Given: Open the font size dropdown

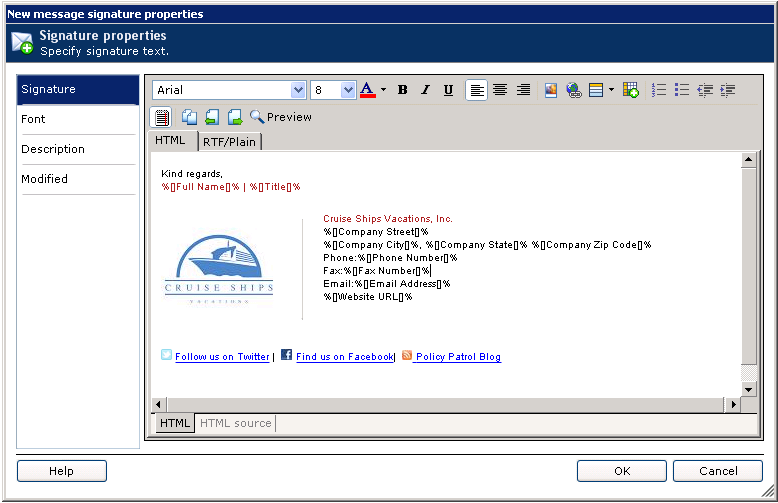Looking at the screenshot, I should 348,90.
